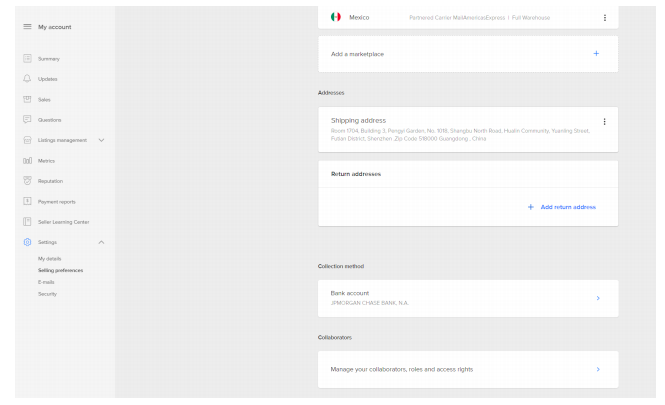665x405 pixels.
Task: Select Security under Settings
Action: (47, 294)
